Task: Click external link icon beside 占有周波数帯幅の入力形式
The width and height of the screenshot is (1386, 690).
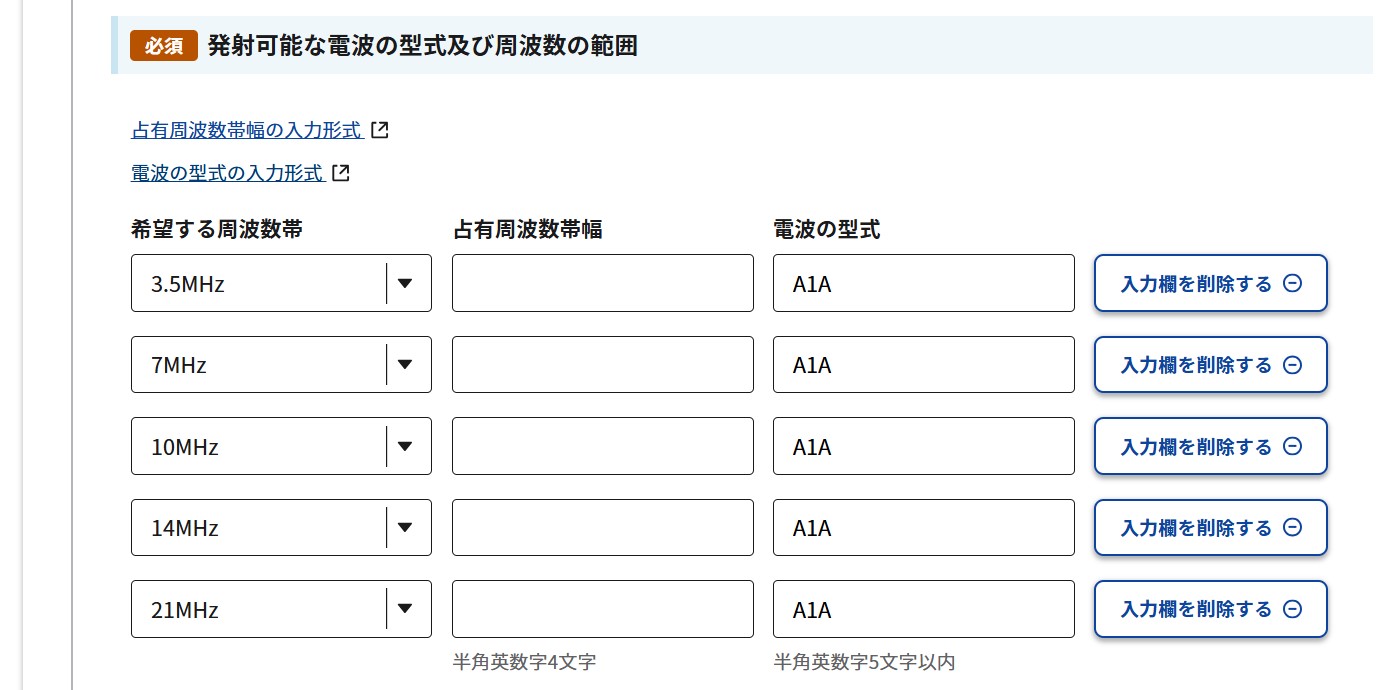Action: [x=379, y=130]
